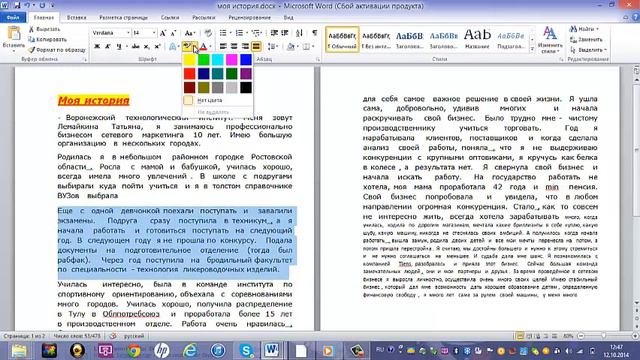The image size is (640, 360).
Task: Toggle underline formatting Ч
Action: [x=119, y=47]
